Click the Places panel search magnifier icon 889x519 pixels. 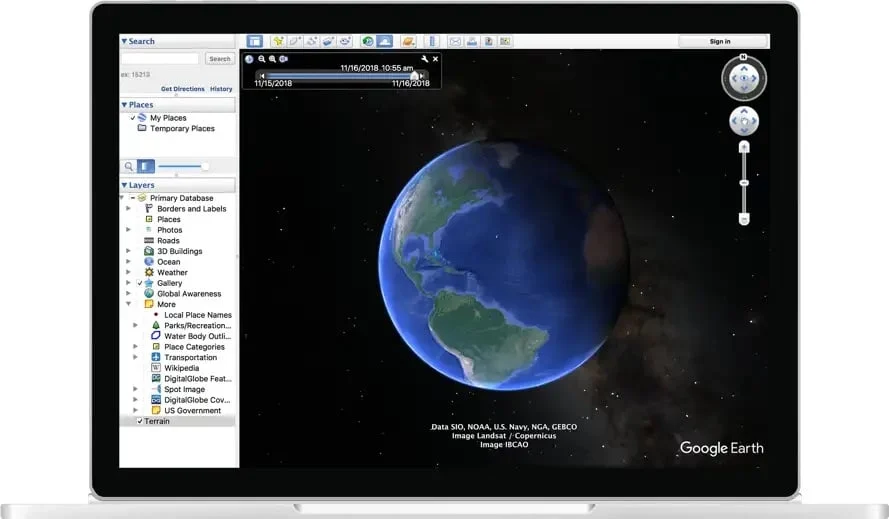coord(129,166)
